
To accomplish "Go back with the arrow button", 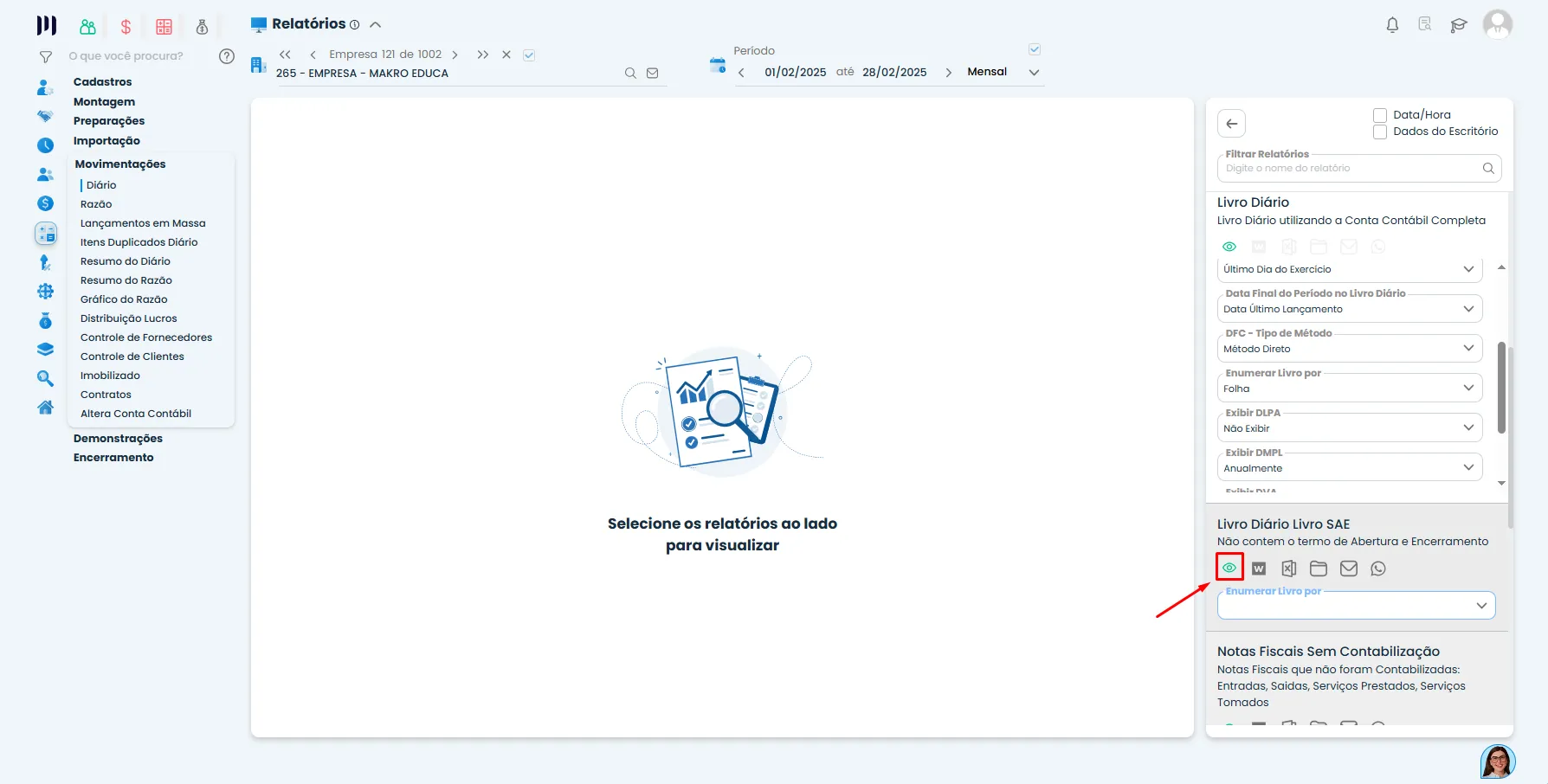I will click(x=1232, y=124).
